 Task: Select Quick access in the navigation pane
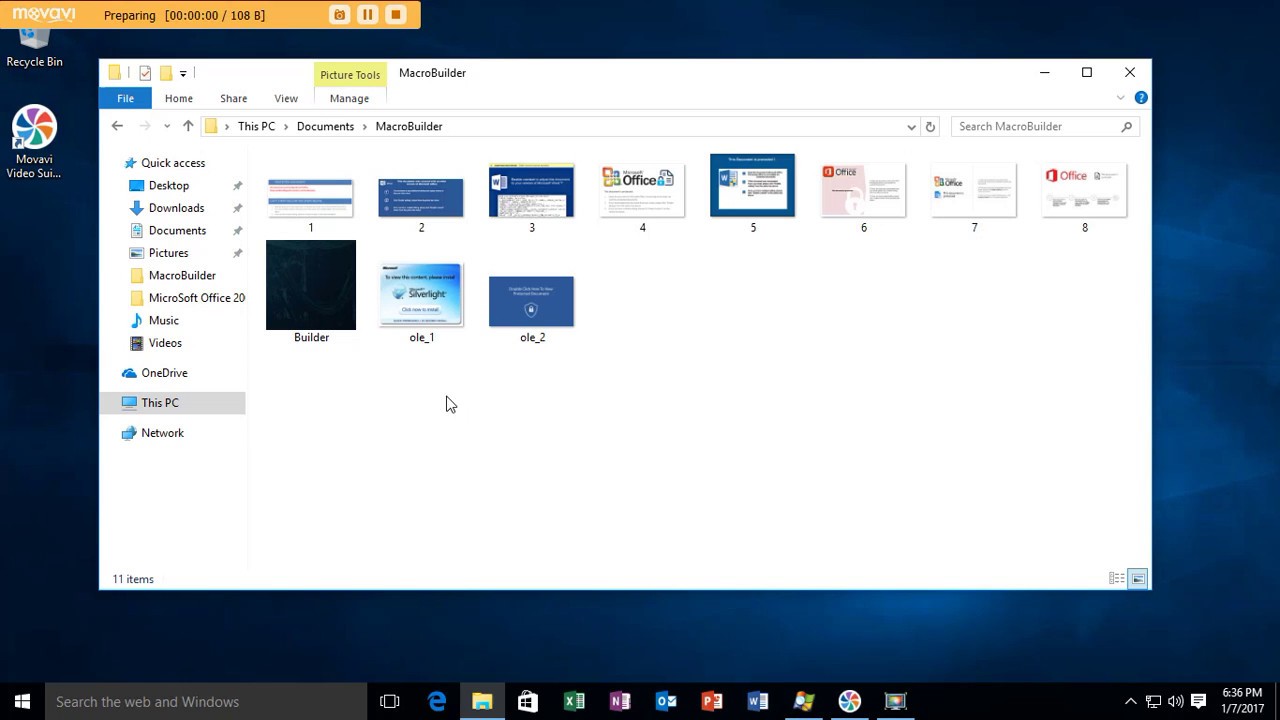(x=173, y=163)
